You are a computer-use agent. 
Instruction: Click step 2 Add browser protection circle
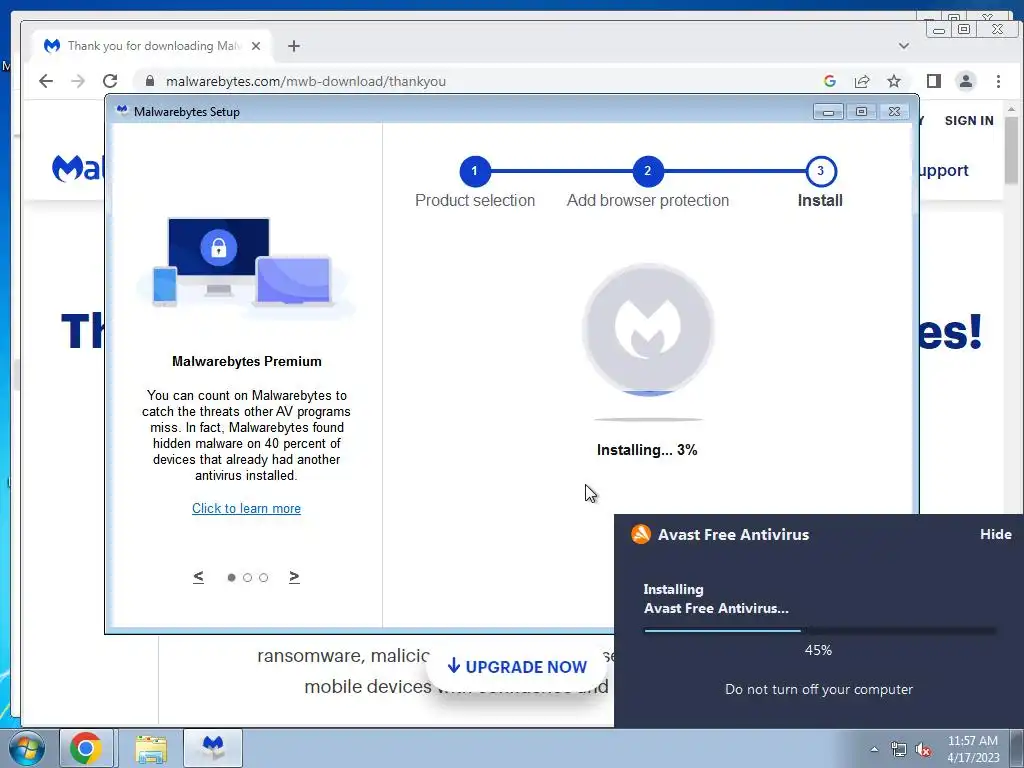648,171
